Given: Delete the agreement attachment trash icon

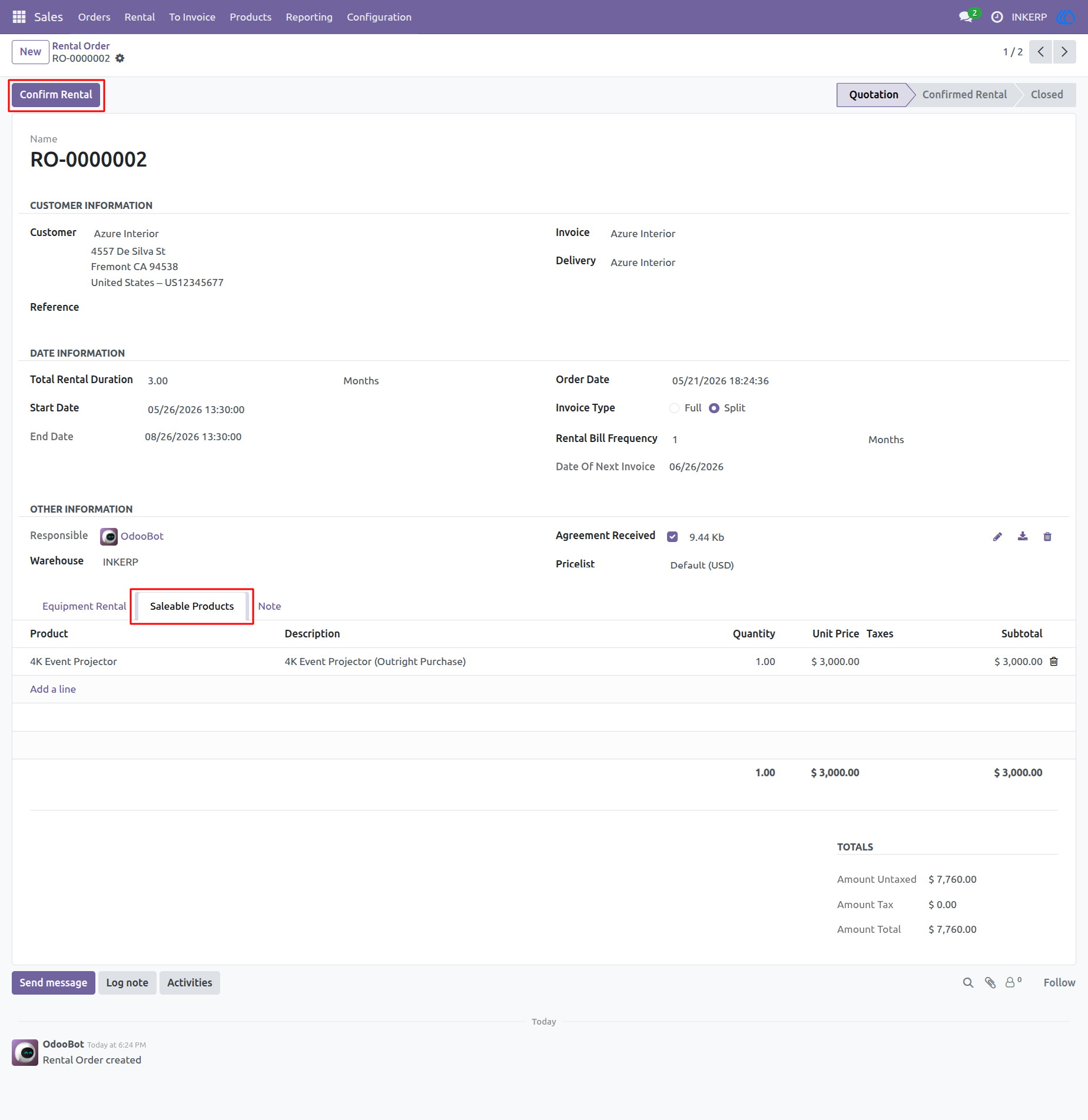Looking at the screenshot, I should point(1047,537).
